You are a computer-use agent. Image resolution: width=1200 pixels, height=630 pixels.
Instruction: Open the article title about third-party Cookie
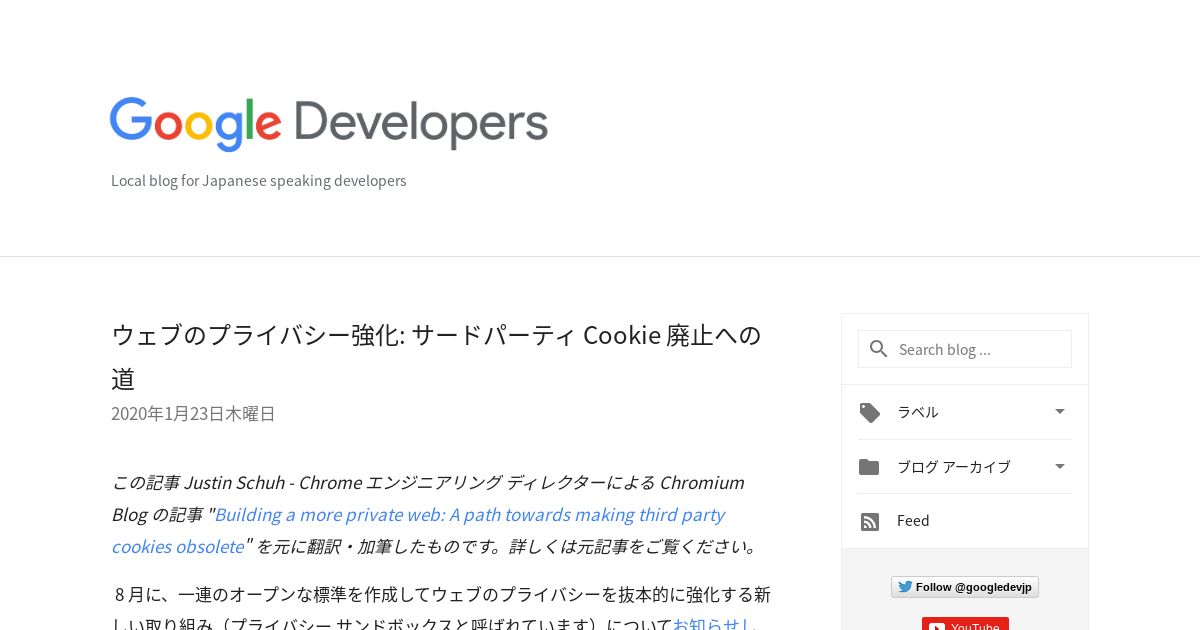coord(436,356)
